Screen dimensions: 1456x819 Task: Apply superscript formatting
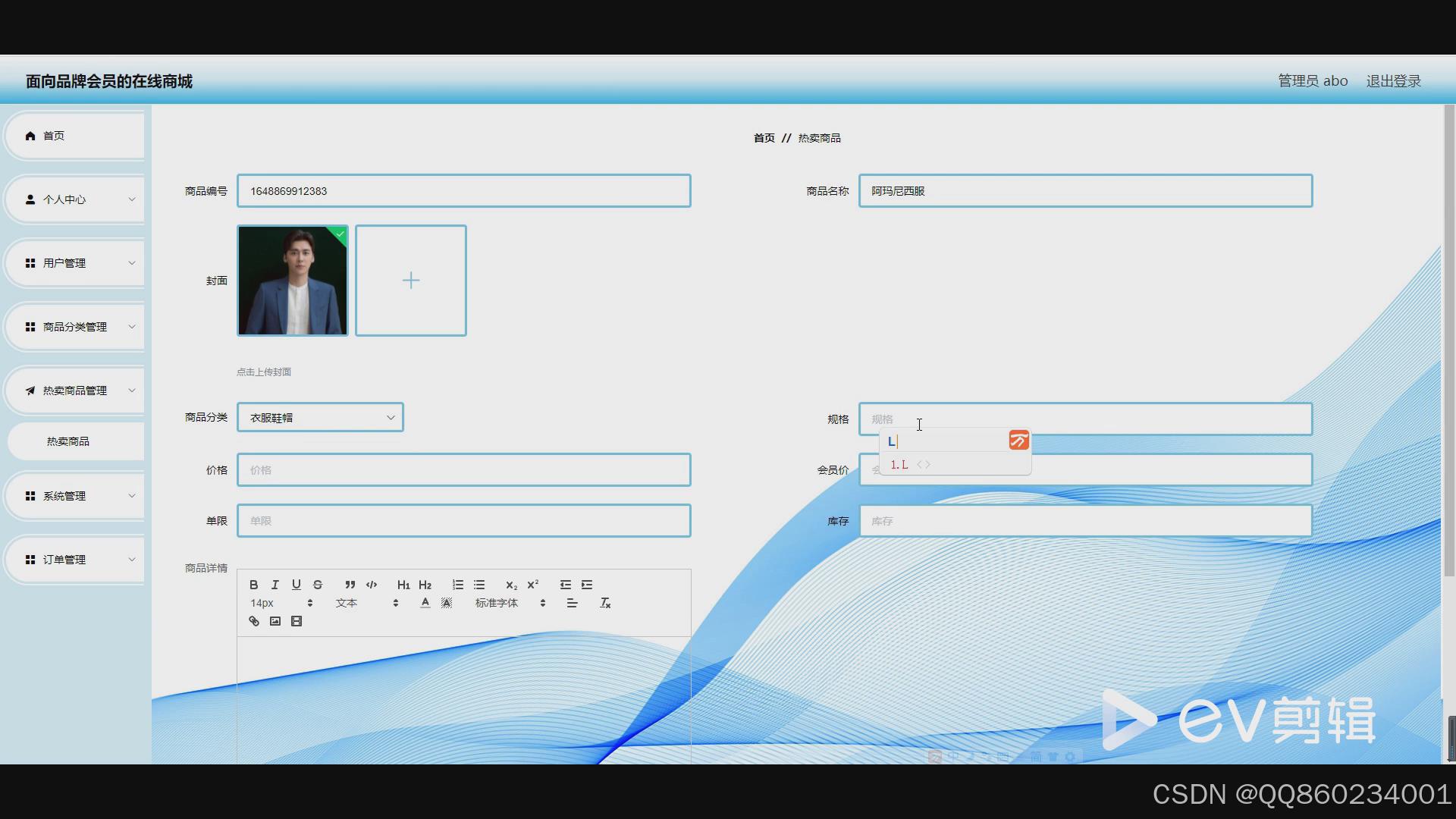pos(533,585)
